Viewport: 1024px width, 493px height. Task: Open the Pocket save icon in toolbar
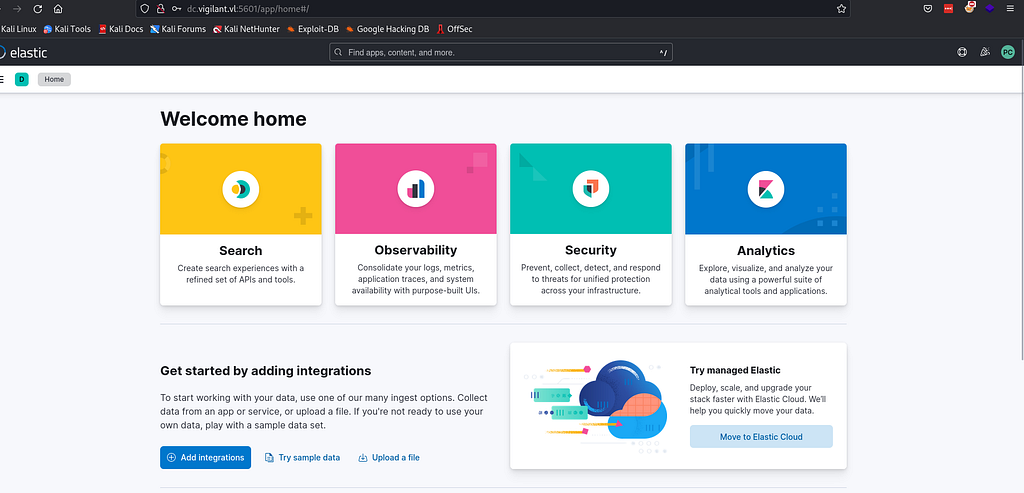pos(927,9)
